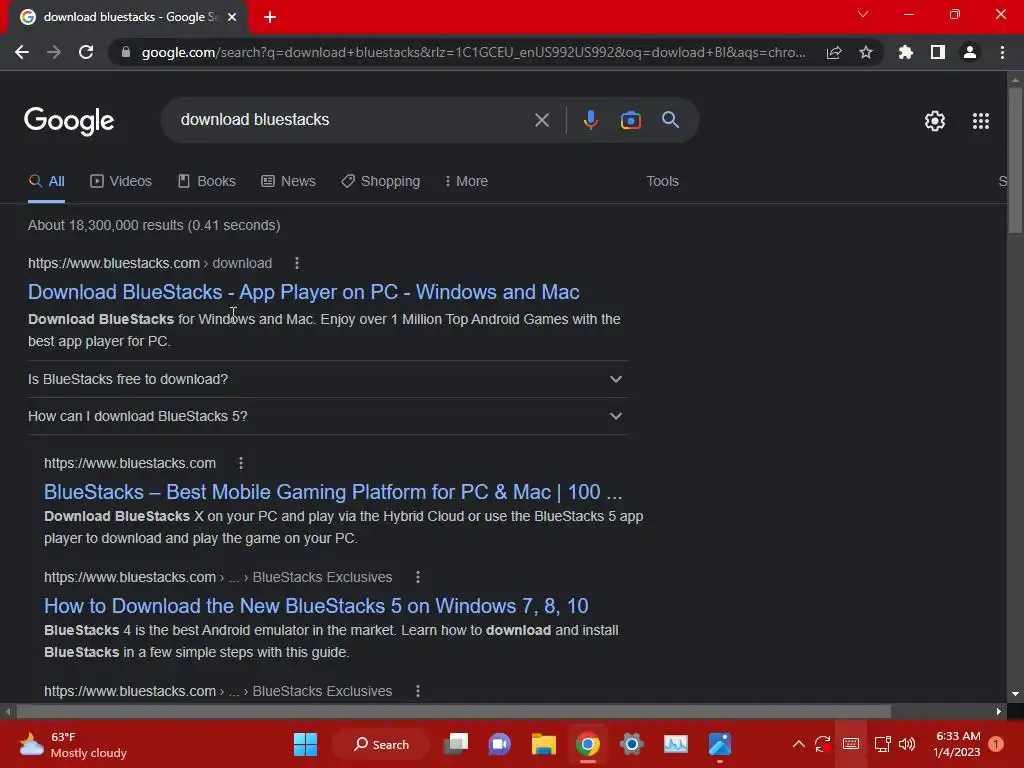The width and height of the screenshot is (1024, 768).
Task: Expand 'How can I download BlueStacks 5?'
Action: [328, 417]
